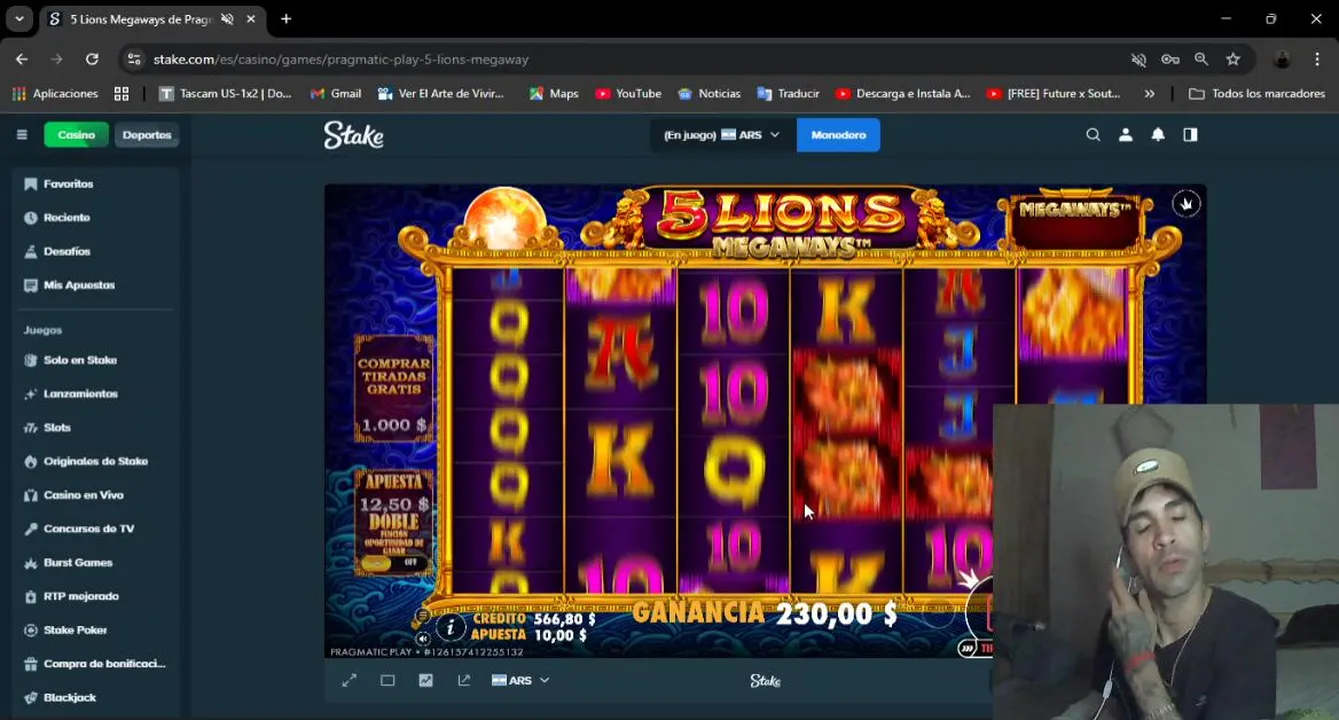Unmute the browser tab audio icon
Viewport: 1339px width, 720px height.
pos(227,19)
